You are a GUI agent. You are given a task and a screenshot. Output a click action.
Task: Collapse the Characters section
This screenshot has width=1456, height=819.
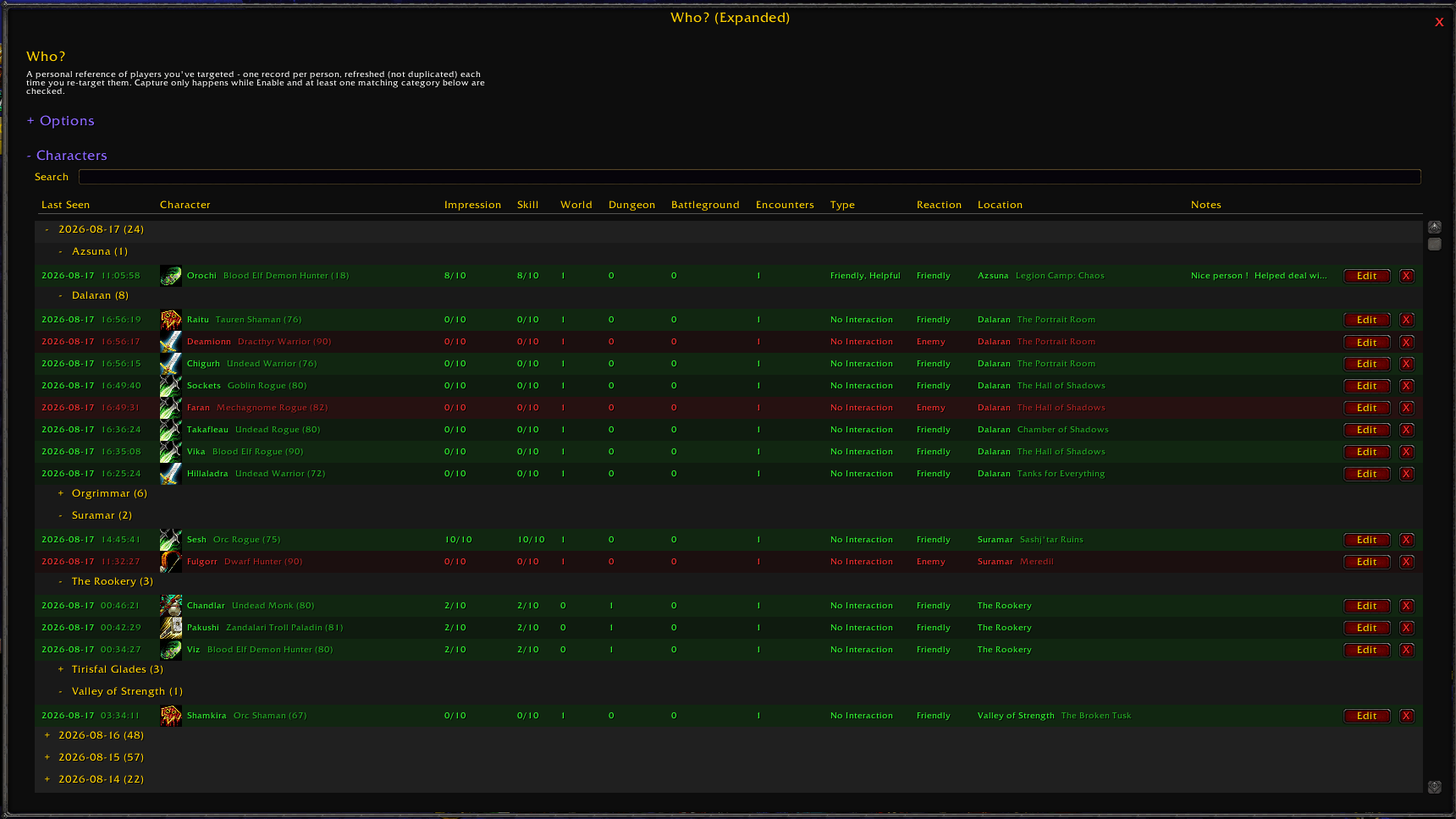pos(67,156)
